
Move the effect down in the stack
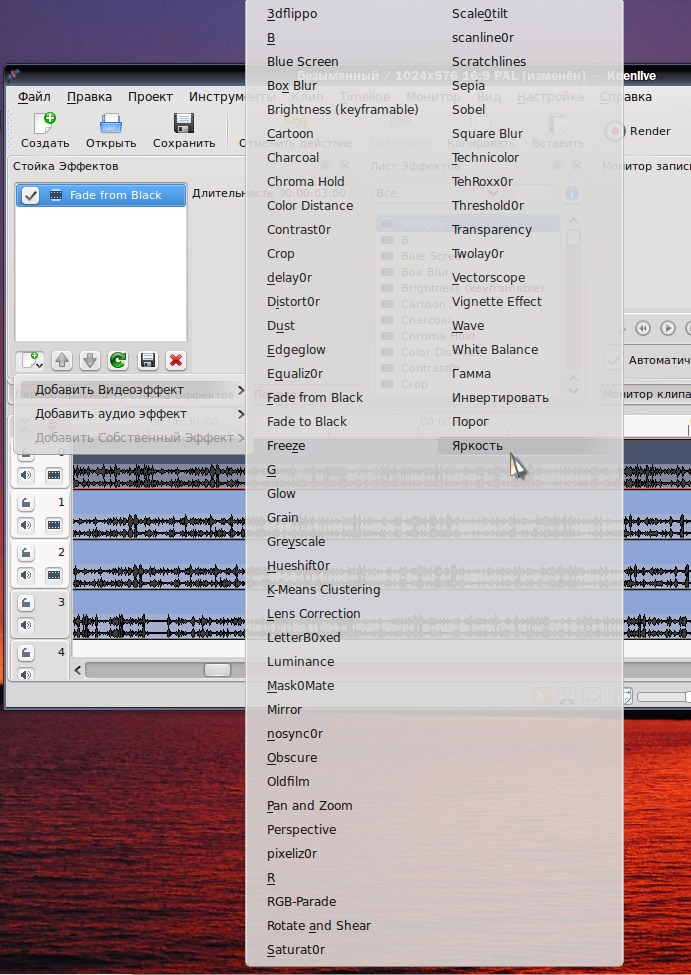[x=90, y=361]
